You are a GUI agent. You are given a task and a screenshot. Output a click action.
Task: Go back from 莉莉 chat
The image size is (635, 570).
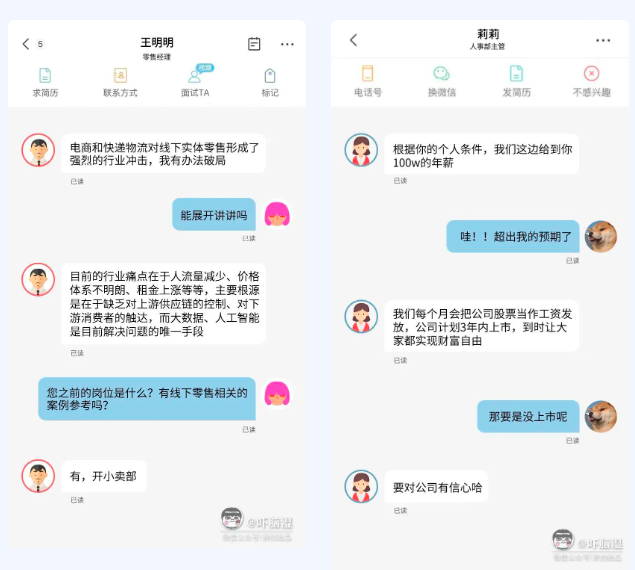coord(354,40)
